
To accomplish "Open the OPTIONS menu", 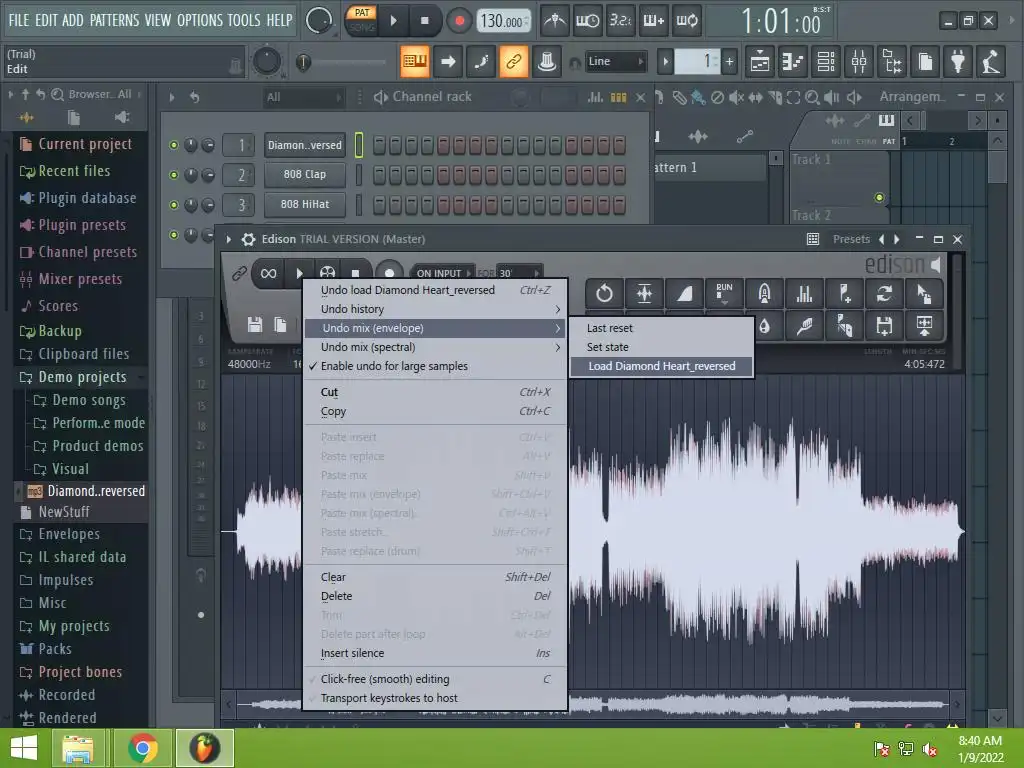I will [200, 20].
